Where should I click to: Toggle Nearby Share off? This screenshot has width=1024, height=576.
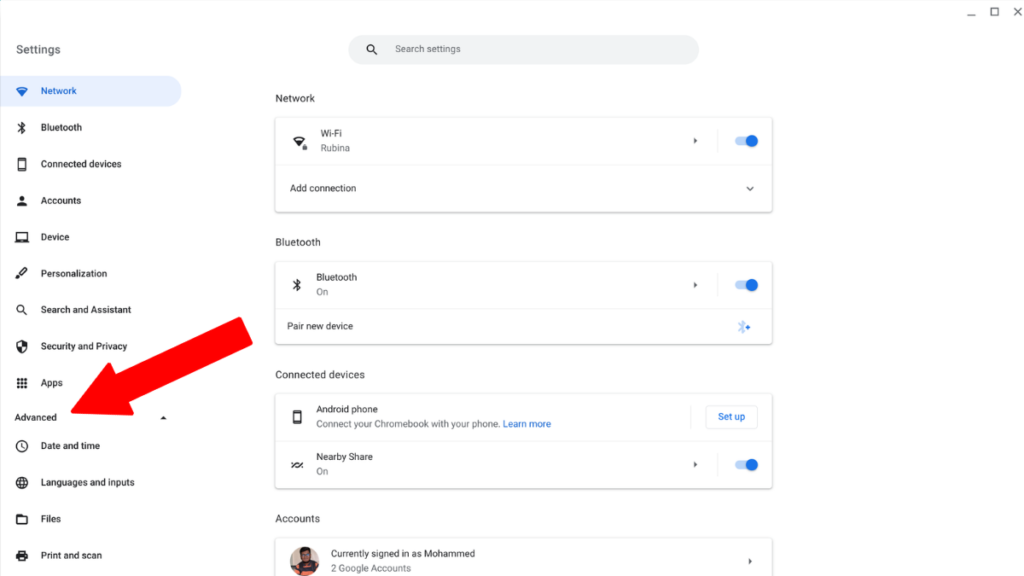pyautogui.click(x=745, y=464)
